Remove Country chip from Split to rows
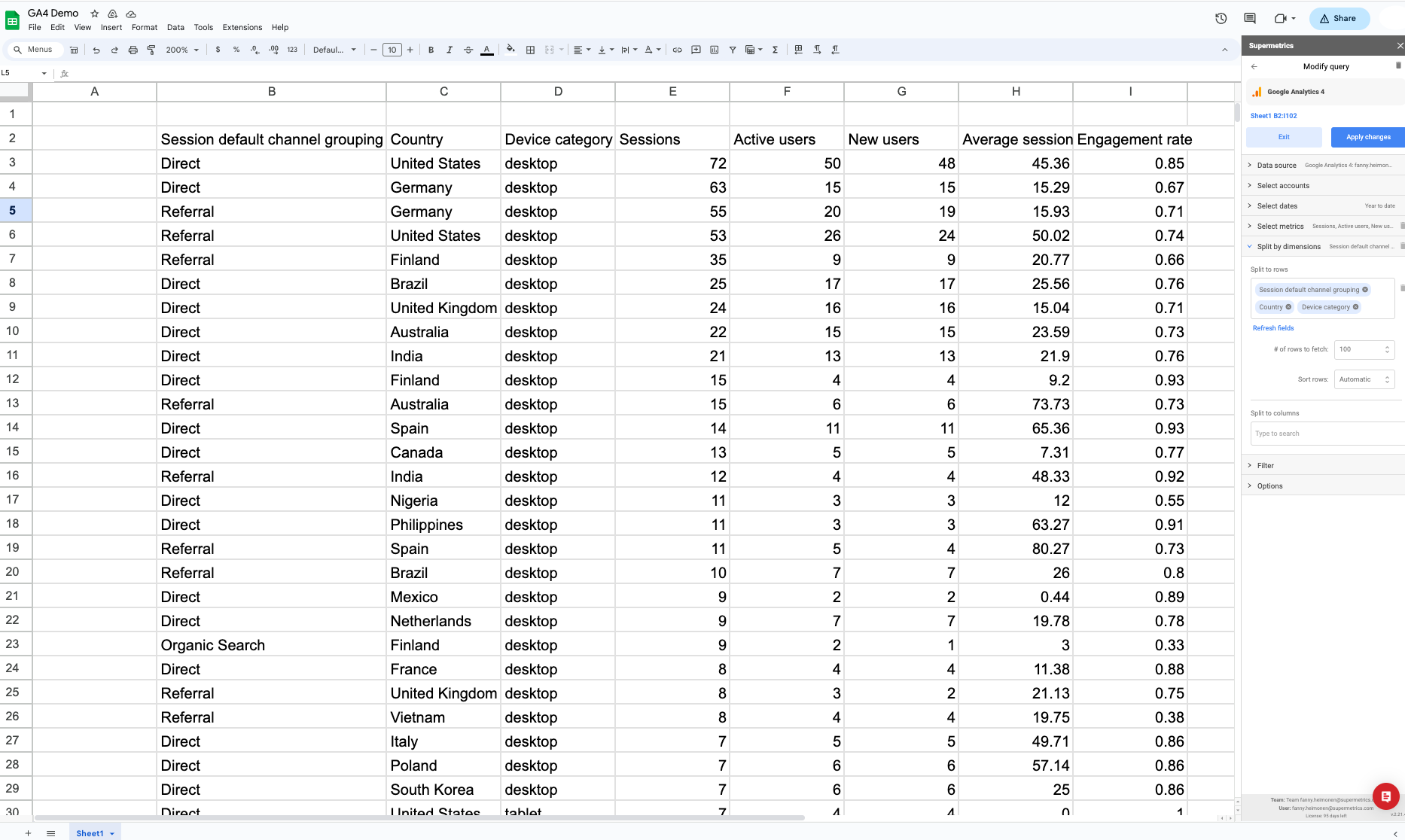 point(1288,307)
